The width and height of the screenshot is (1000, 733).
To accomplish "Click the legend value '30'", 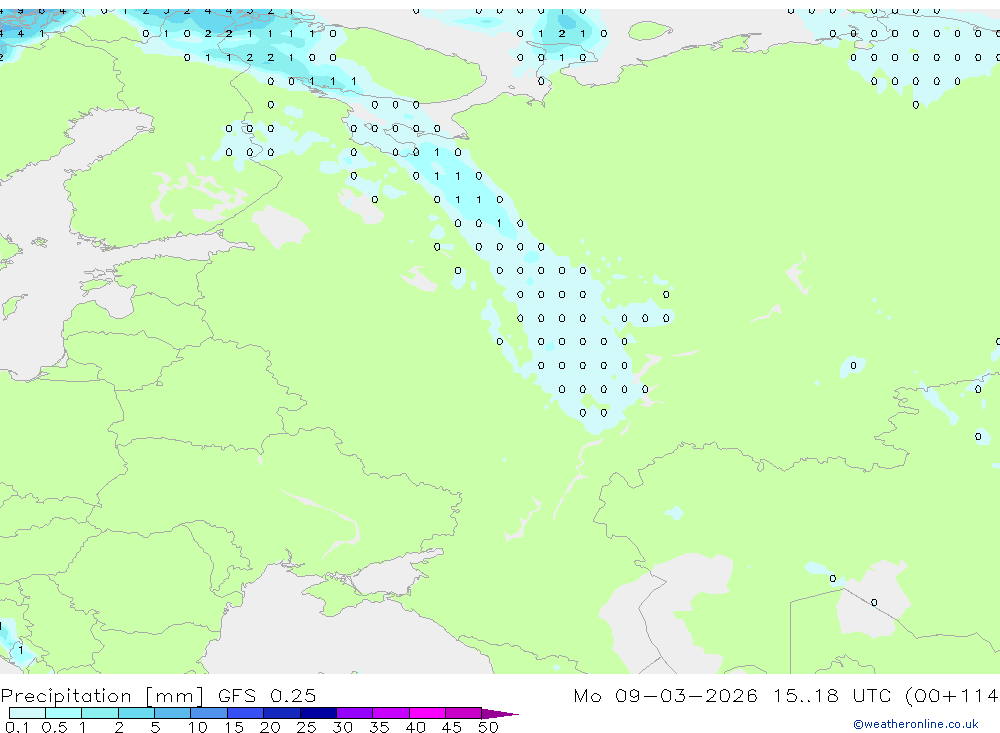I will [x=343, y=727].
